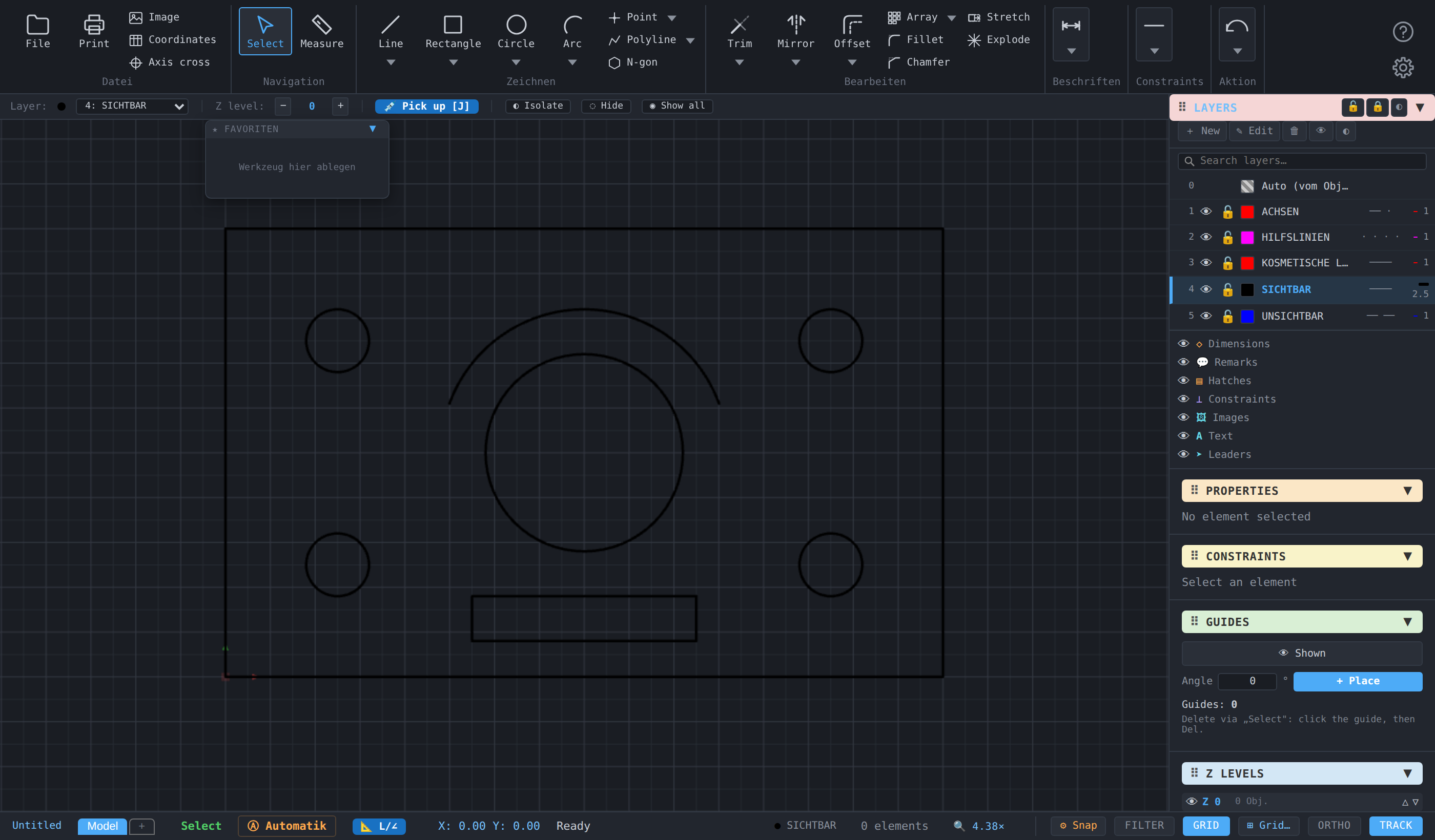Create a New layer
This screenshot has height=840, width=1435.
(x=1202, y=131)
